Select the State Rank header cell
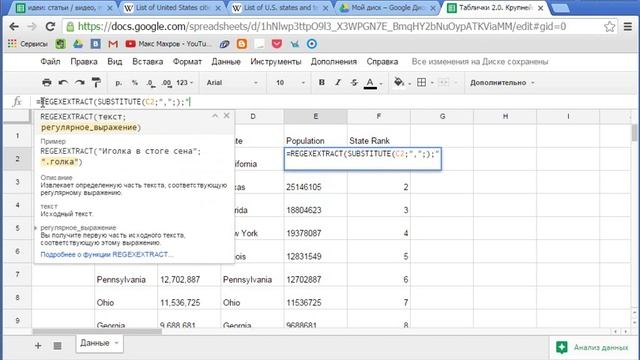 point(379,136)
